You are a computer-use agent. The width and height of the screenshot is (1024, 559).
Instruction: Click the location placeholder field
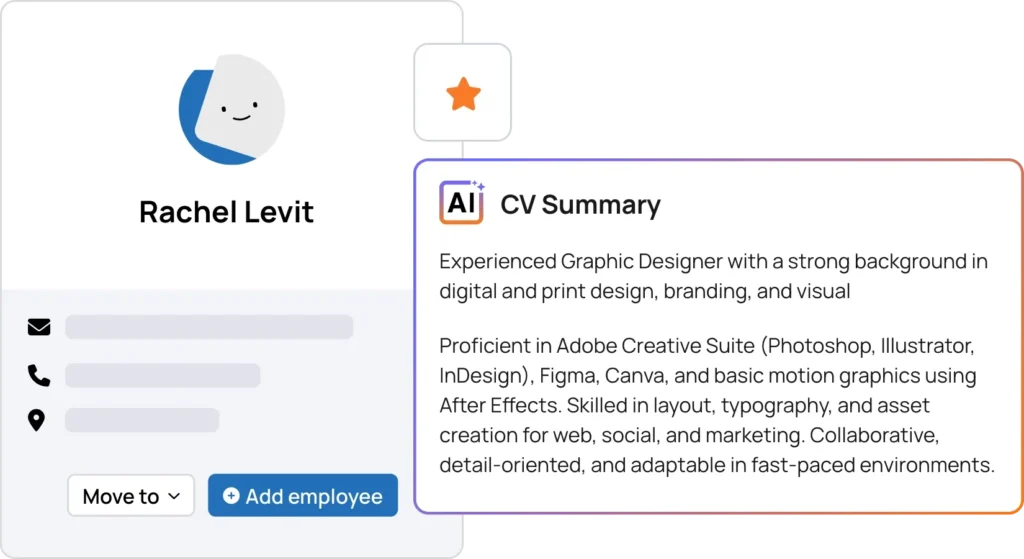click(142, 420)
